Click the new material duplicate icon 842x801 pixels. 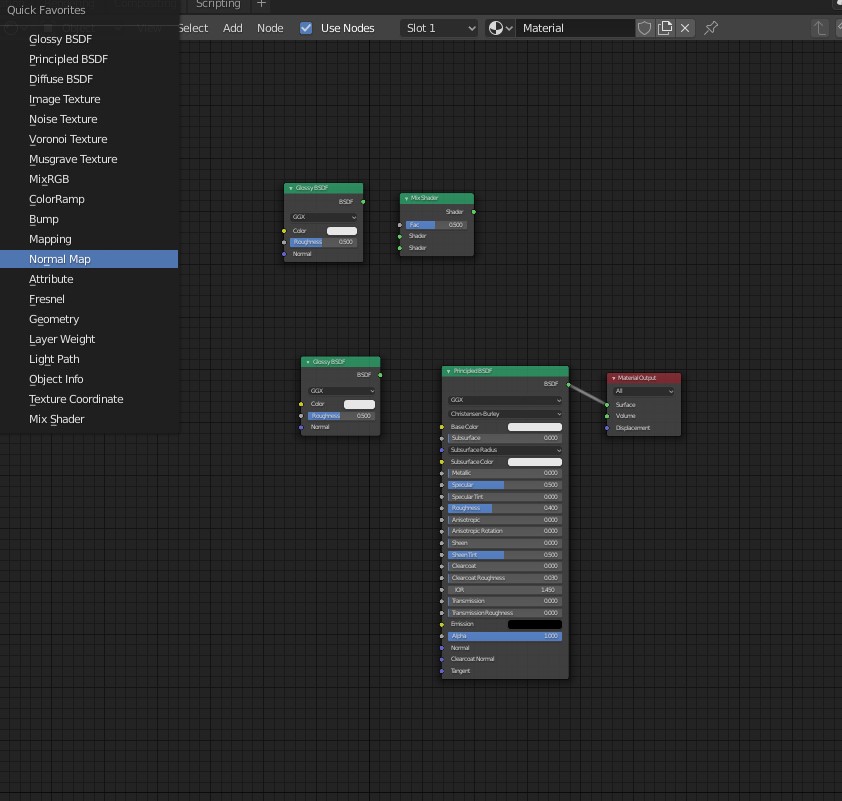tap(665, 28)
